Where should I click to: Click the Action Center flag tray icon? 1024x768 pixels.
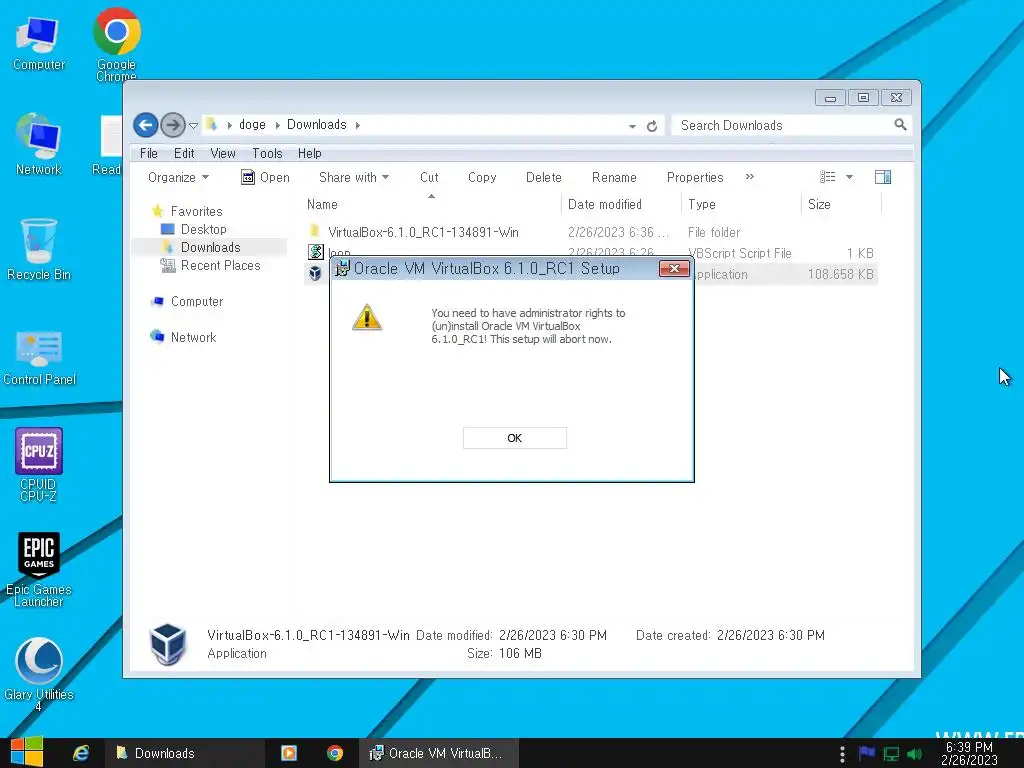(x=867, y=754)
